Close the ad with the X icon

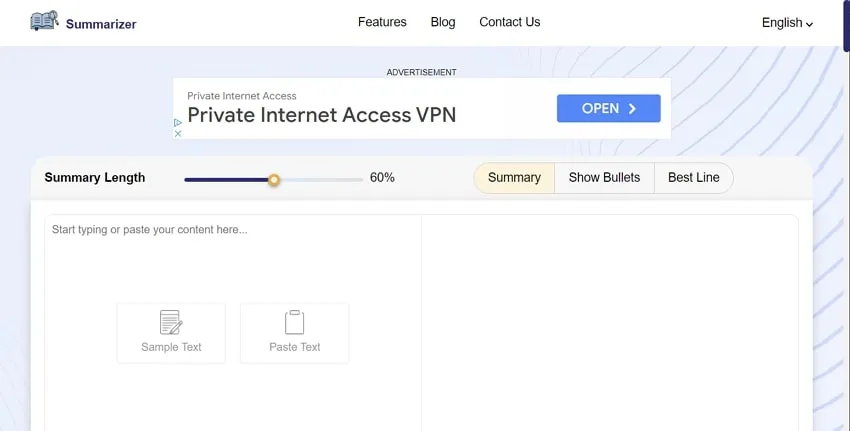tap(178, 133)
